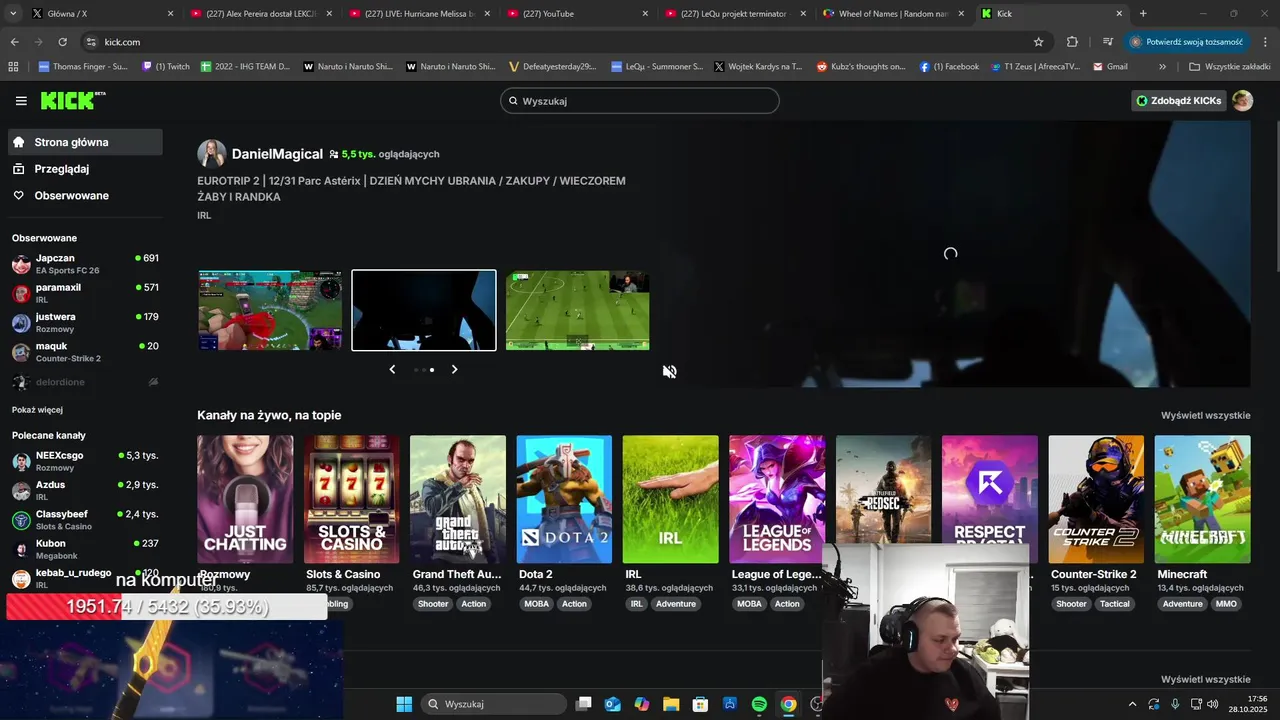The image size is (1280, 720).
Task: Open File Explorer from the taskbar
Action: coord(671,704)
